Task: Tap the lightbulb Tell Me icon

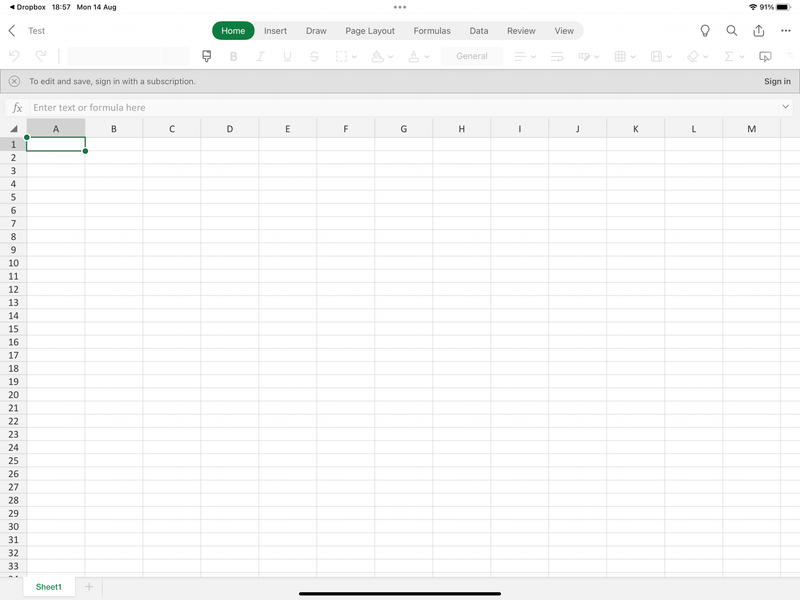Action: (705, 31)
